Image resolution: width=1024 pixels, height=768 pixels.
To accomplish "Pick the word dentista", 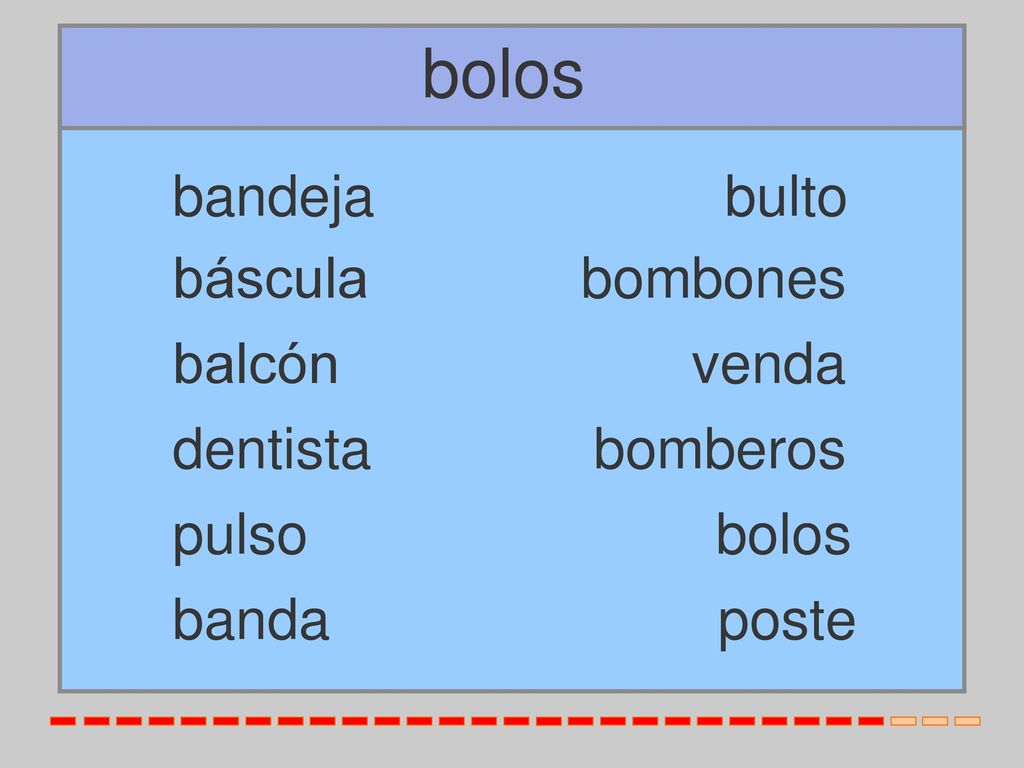I will (271, 449).
